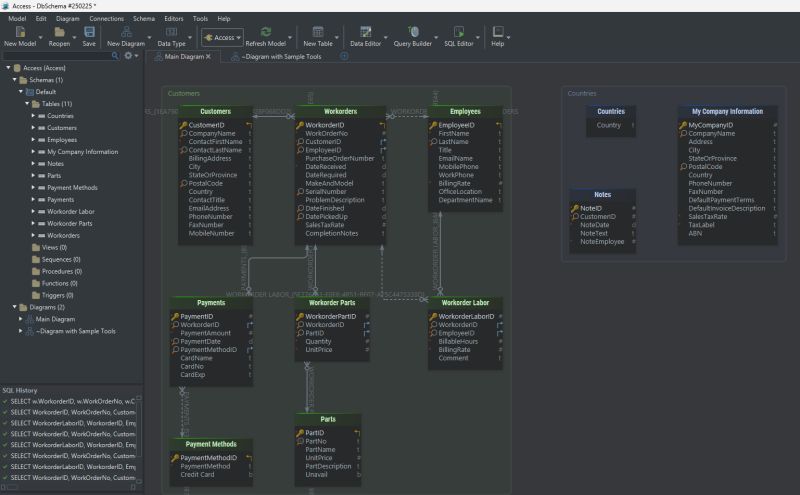Select Employees table in the tree

(62, 140)
